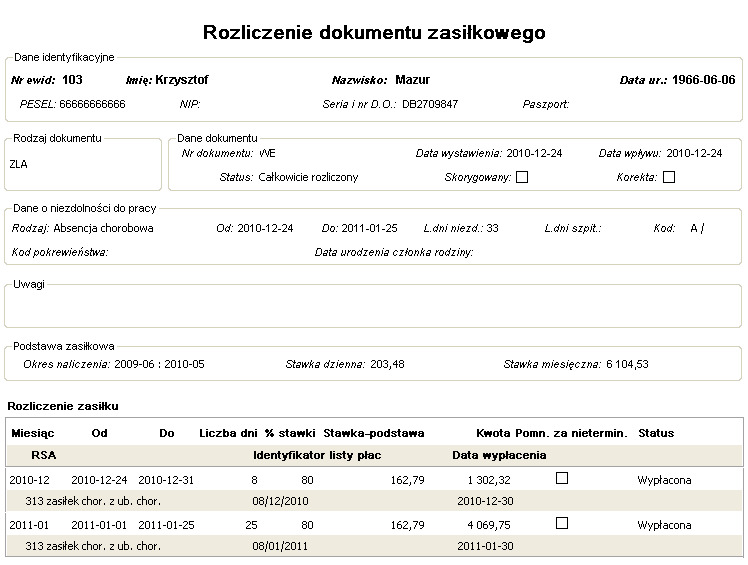Click the Uwagi remarks field
The image size is (748, 565).
pos(374,308)
